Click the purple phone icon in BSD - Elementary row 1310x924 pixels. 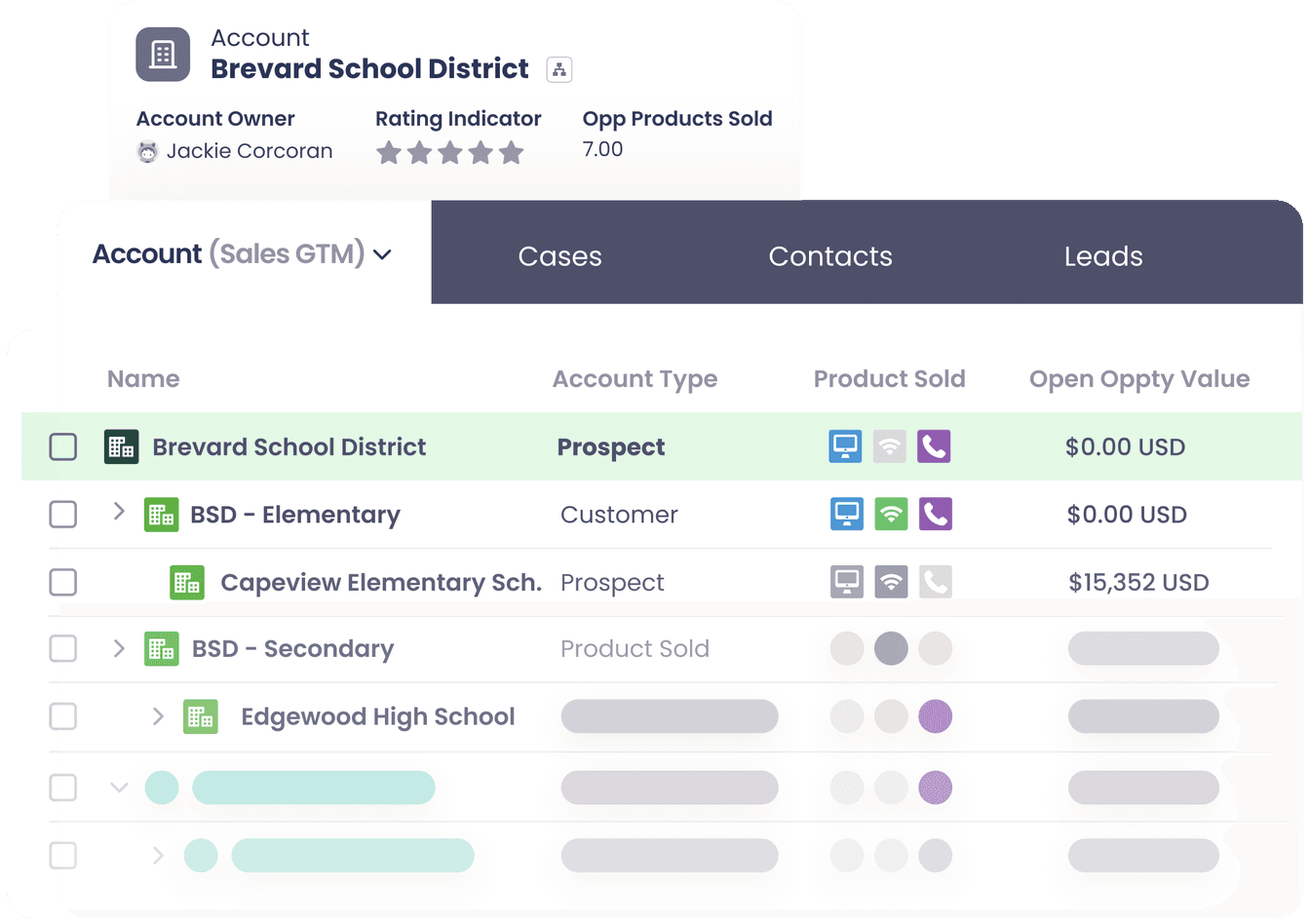point(935,514)
